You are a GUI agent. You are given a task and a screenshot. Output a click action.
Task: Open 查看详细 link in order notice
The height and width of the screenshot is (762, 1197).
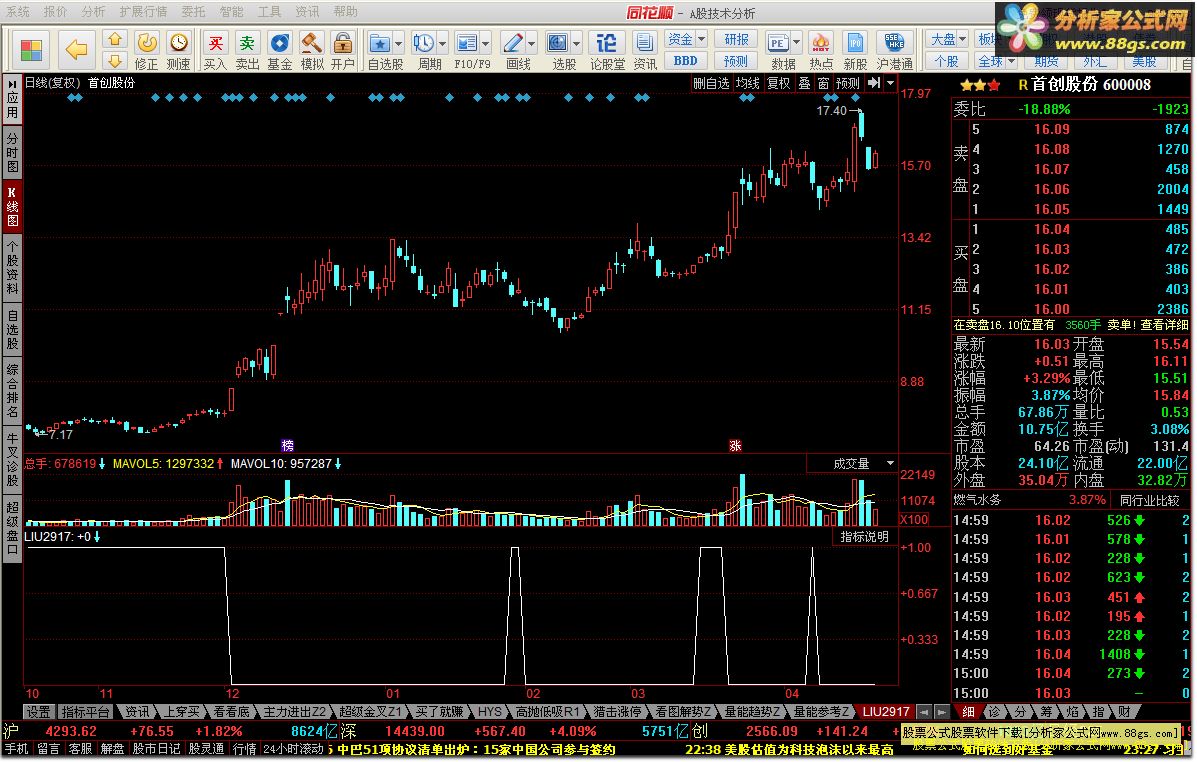coord(1164,324)
